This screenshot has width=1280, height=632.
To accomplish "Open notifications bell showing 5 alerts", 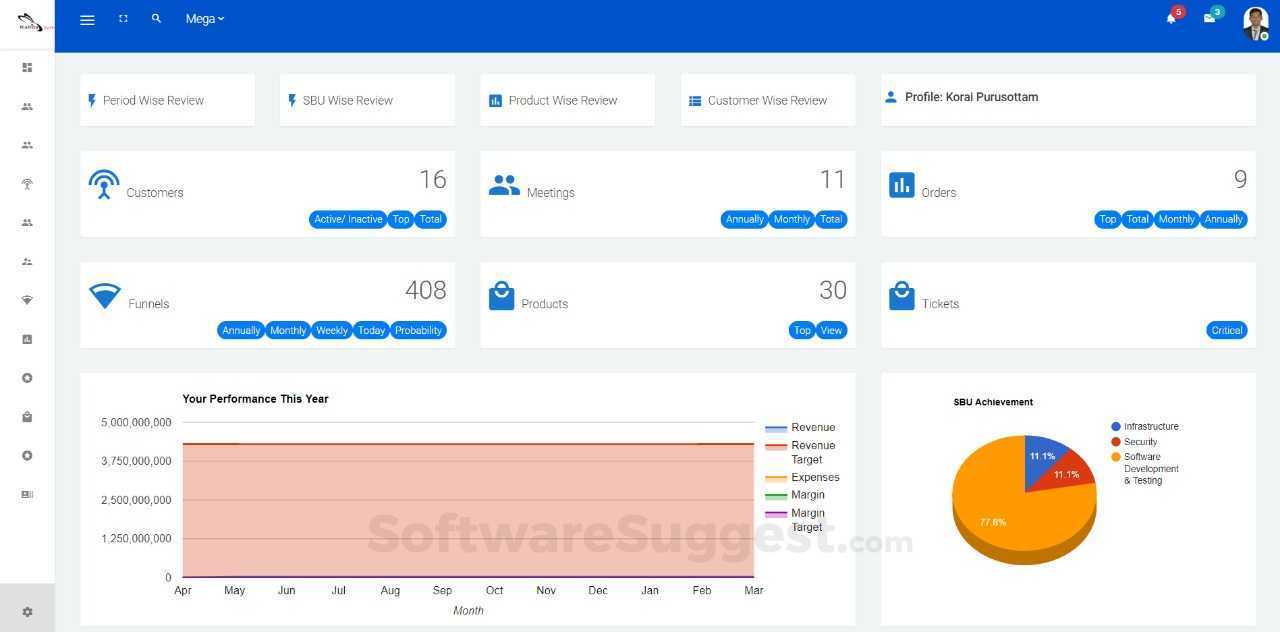I will point(1170,18).
